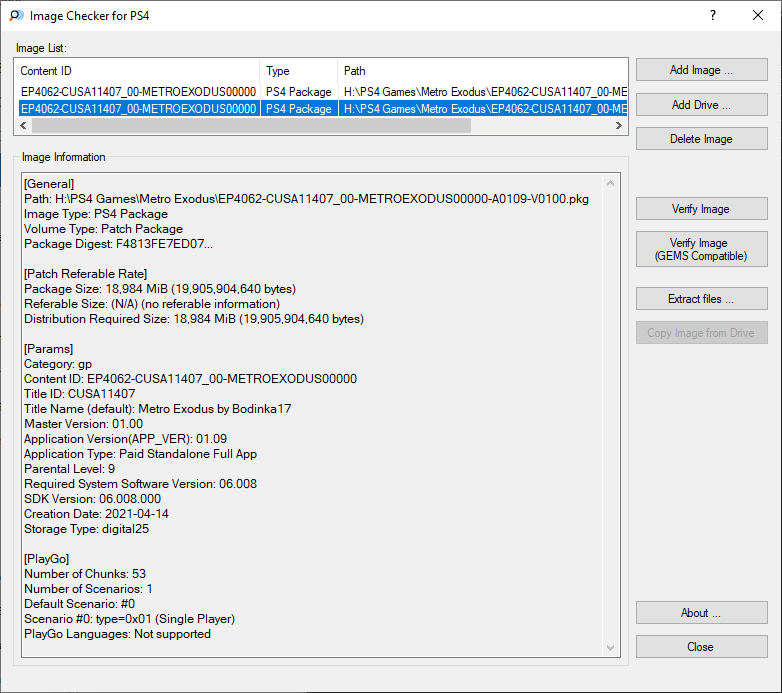The height and width of the screenshot is (693, 782).
Task: Click the Add Drive ... button
Action: point(701,105)
